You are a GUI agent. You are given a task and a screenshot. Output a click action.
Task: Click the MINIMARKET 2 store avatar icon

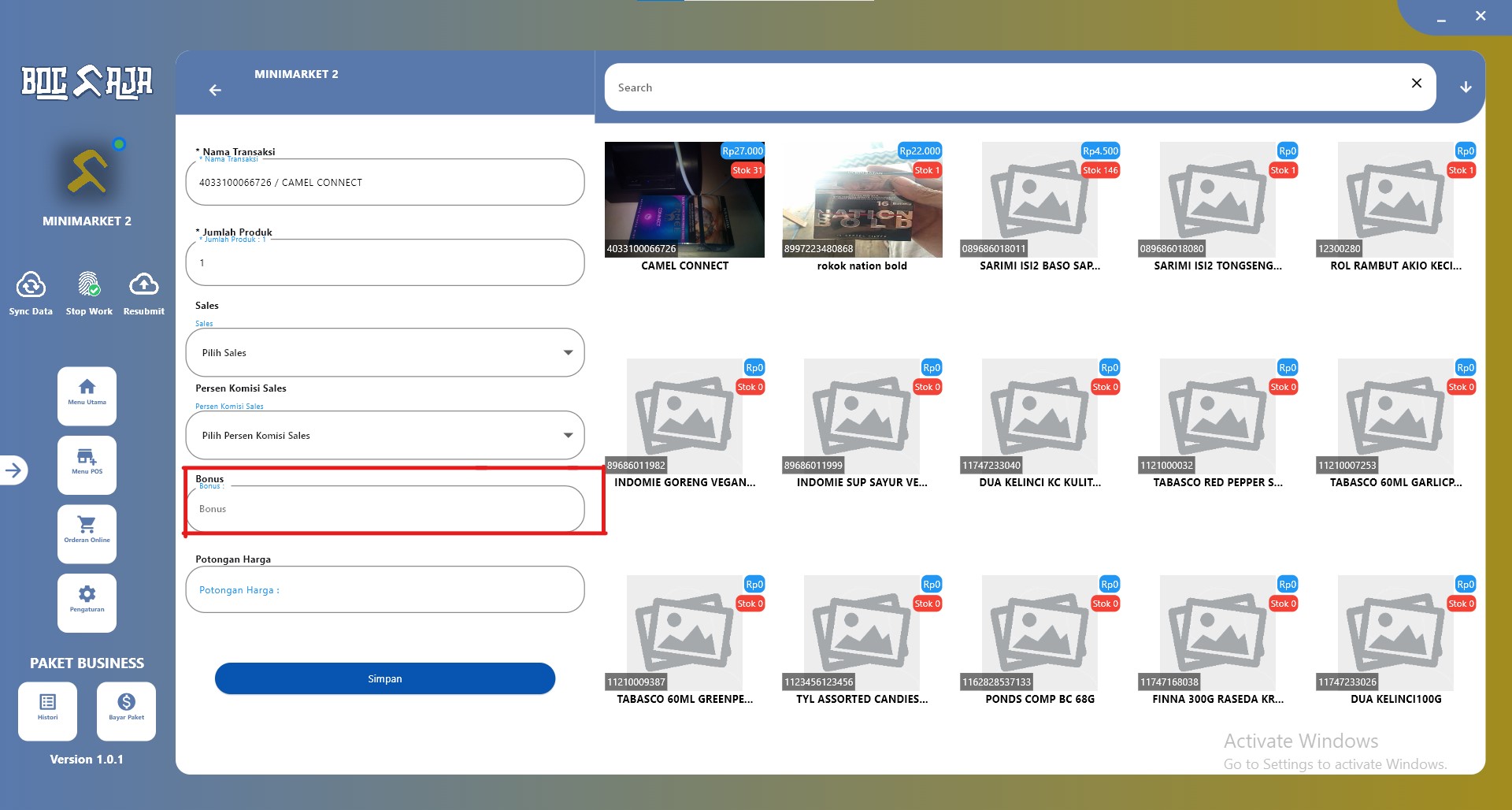[x=88, y=172]
